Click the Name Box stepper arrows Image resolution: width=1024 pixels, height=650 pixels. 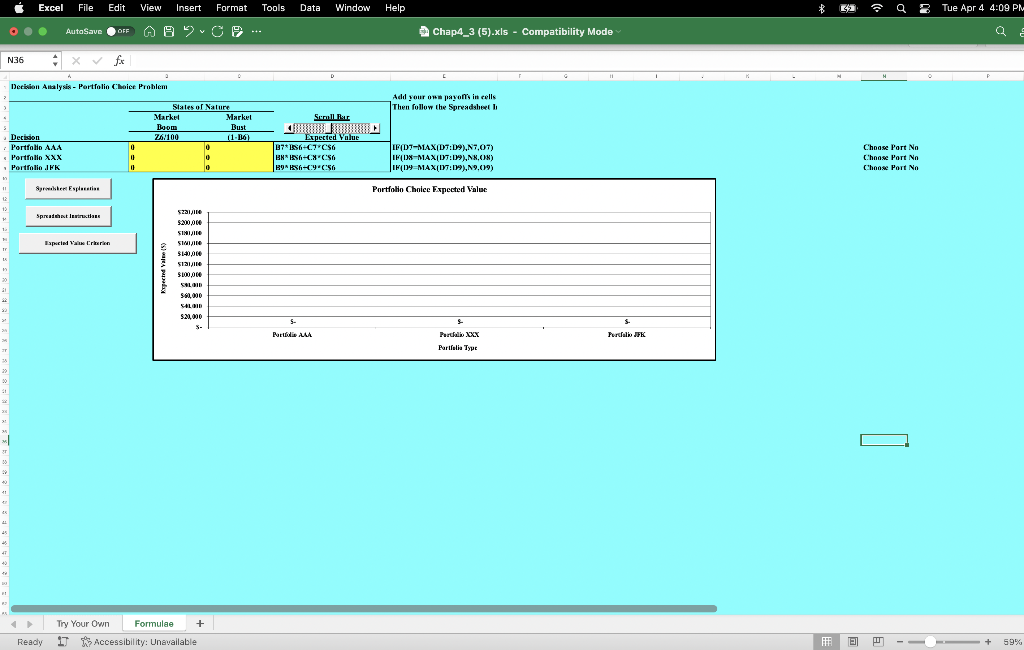[55, 60]
